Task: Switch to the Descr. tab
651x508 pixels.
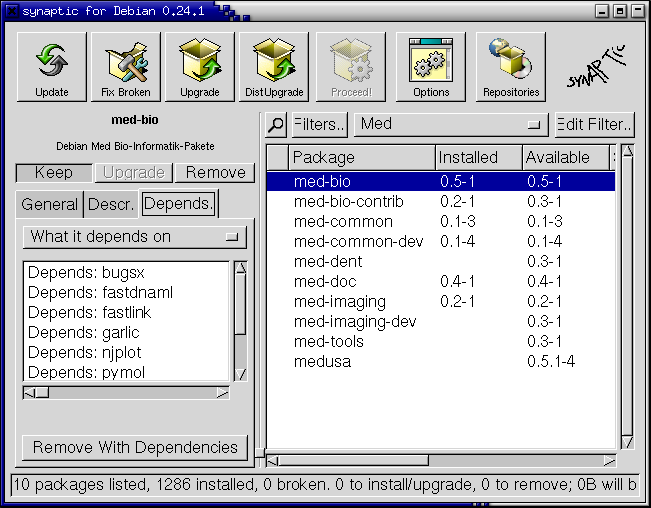Action: (111, 204)
